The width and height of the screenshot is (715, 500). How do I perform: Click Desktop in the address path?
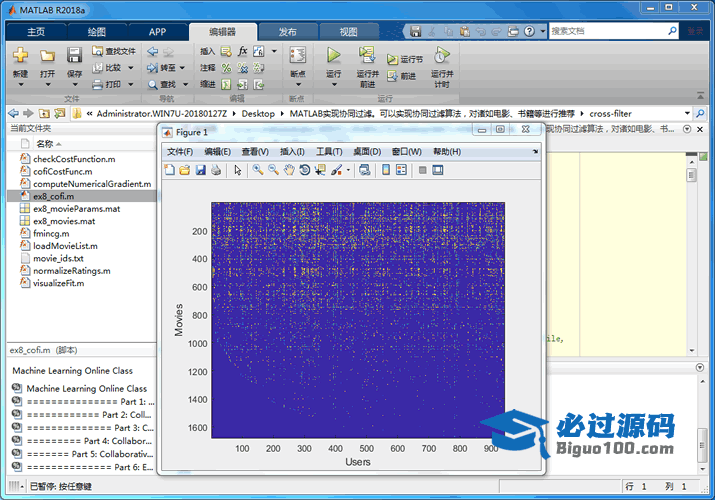pos(258,113)
